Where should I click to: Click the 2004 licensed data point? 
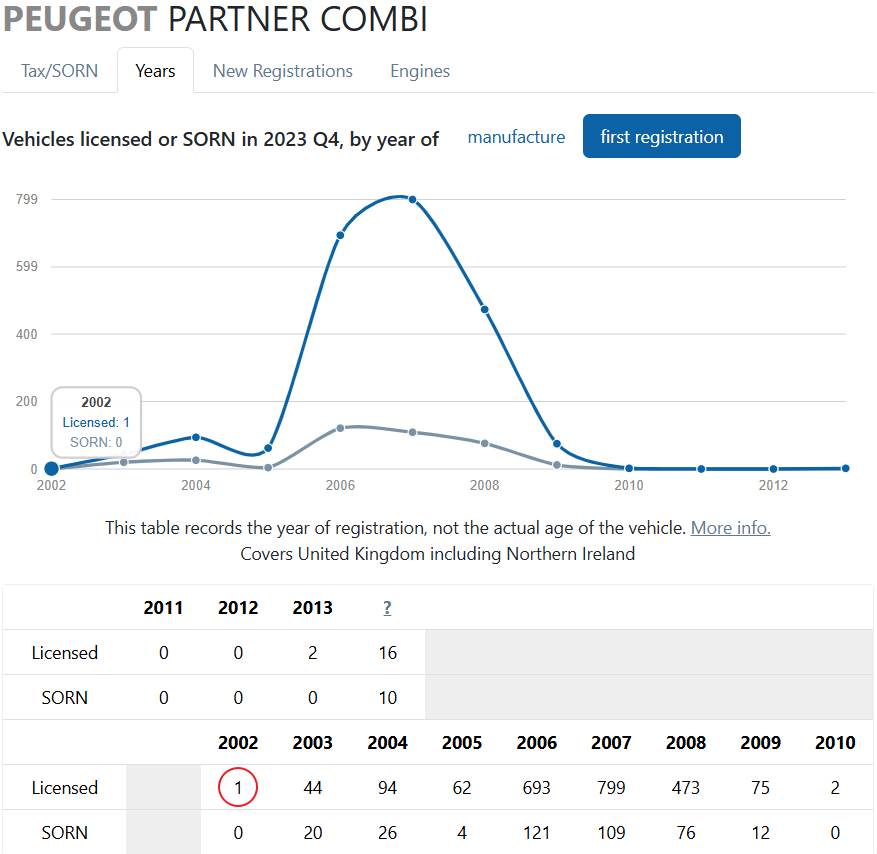pyautogui.click(x=196, y=437)
